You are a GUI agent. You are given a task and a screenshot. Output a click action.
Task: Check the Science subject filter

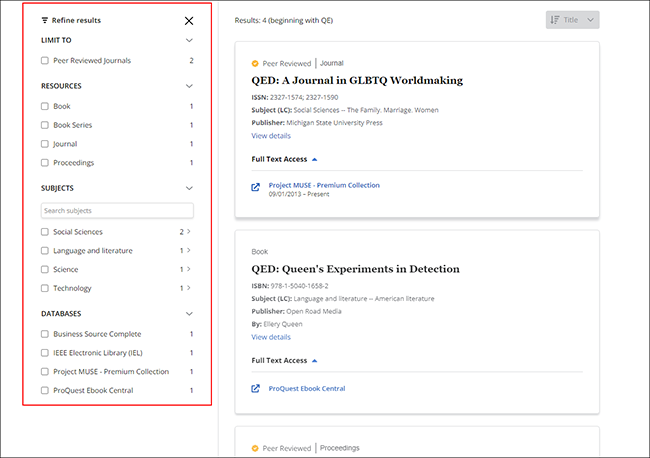tap(45, 269)
